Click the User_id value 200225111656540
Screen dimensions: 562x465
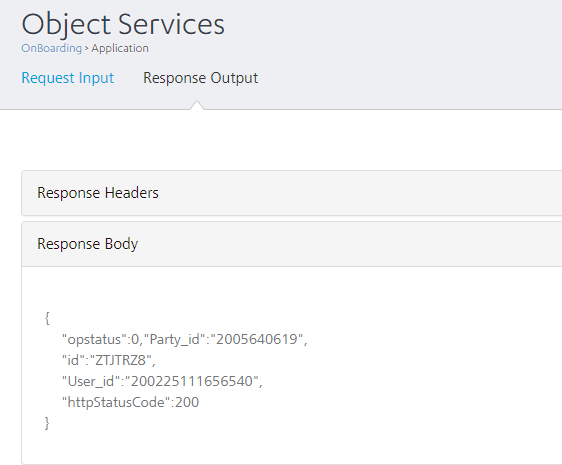coord(192,381)
